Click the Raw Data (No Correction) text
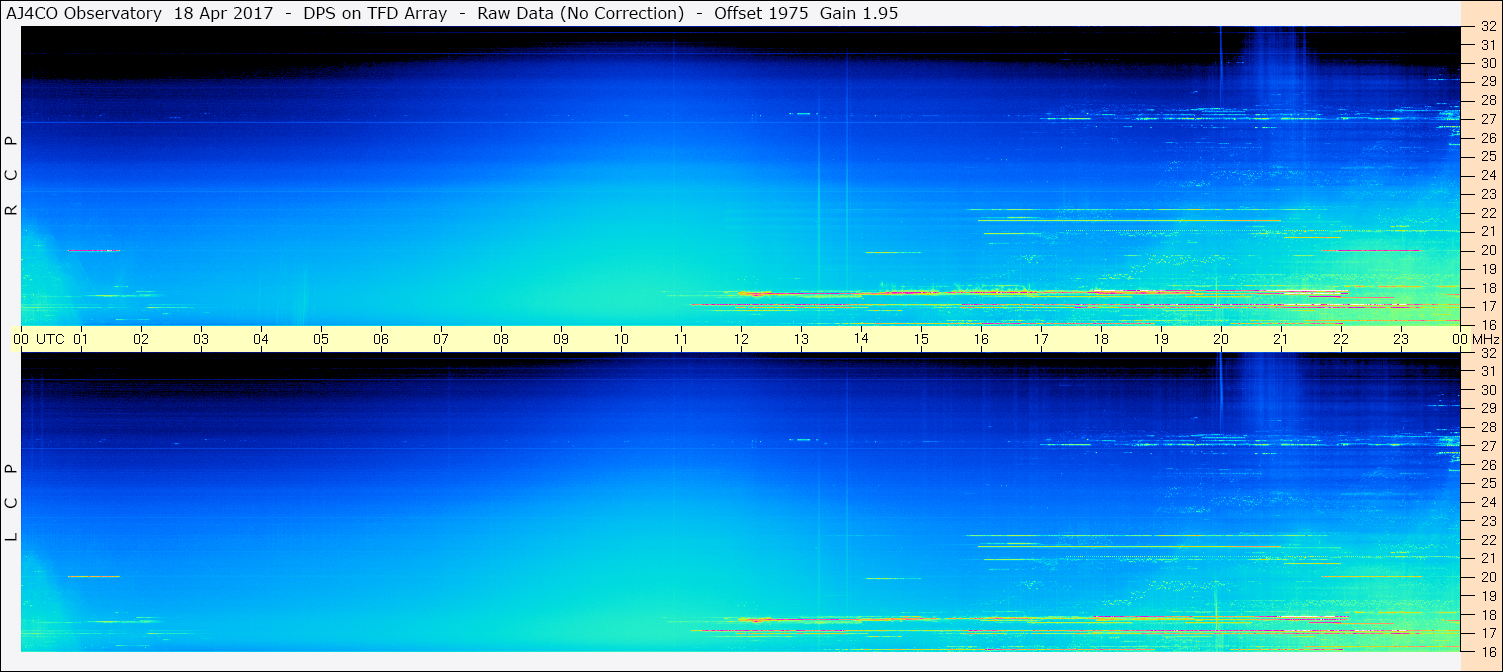Image resolution: width=1503 pixels, height=672 pixels. point(580,13)
